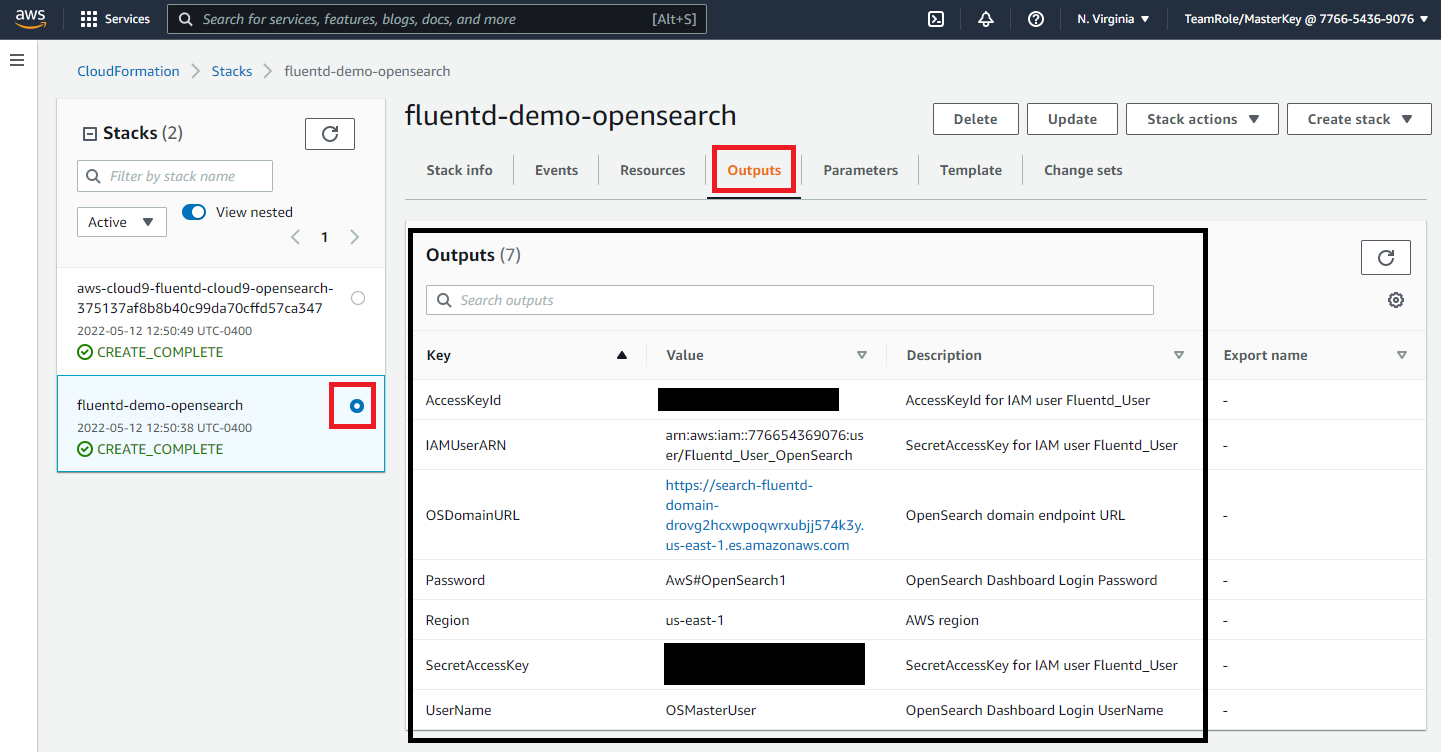Viewport: 1441px width, 752px height.
Task: Open the N. Virginia region selector
Action: tap(1113, 19)
